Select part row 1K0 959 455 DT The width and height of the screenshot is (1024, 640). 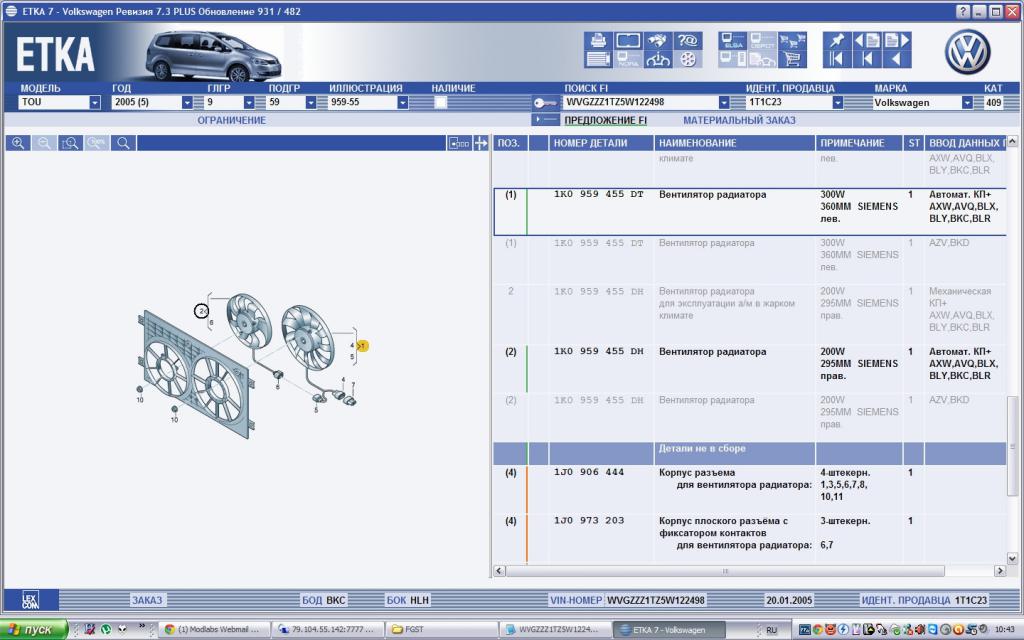tap(750, 212)
